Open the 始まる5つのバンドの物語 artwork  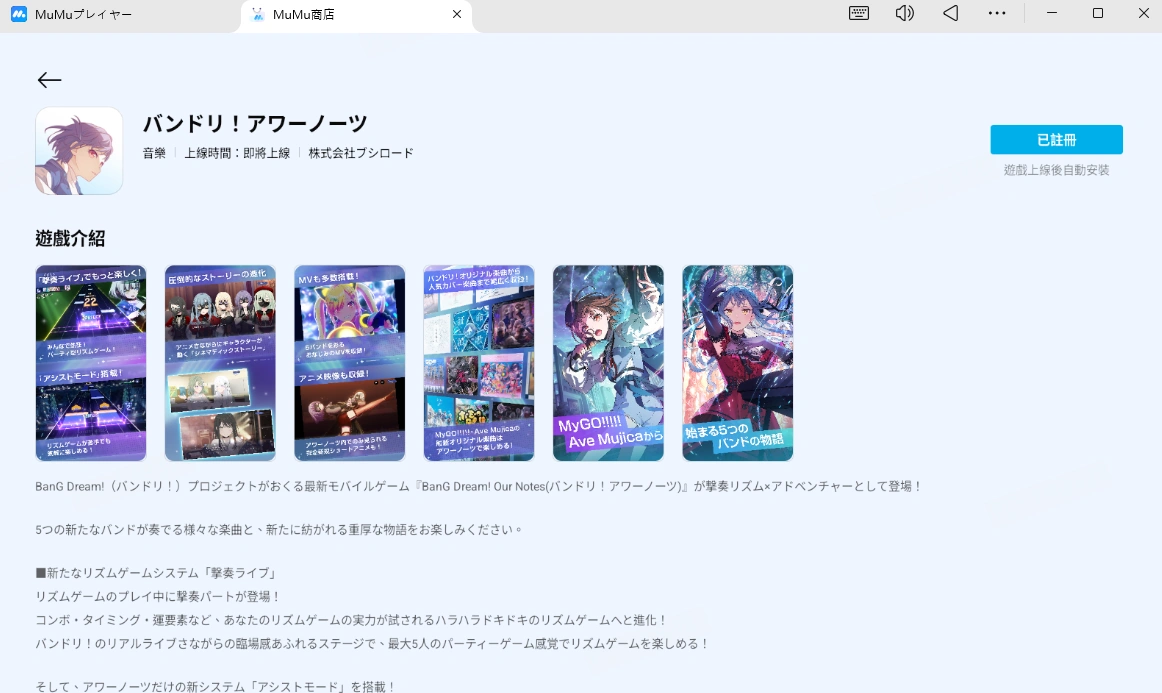737,363
